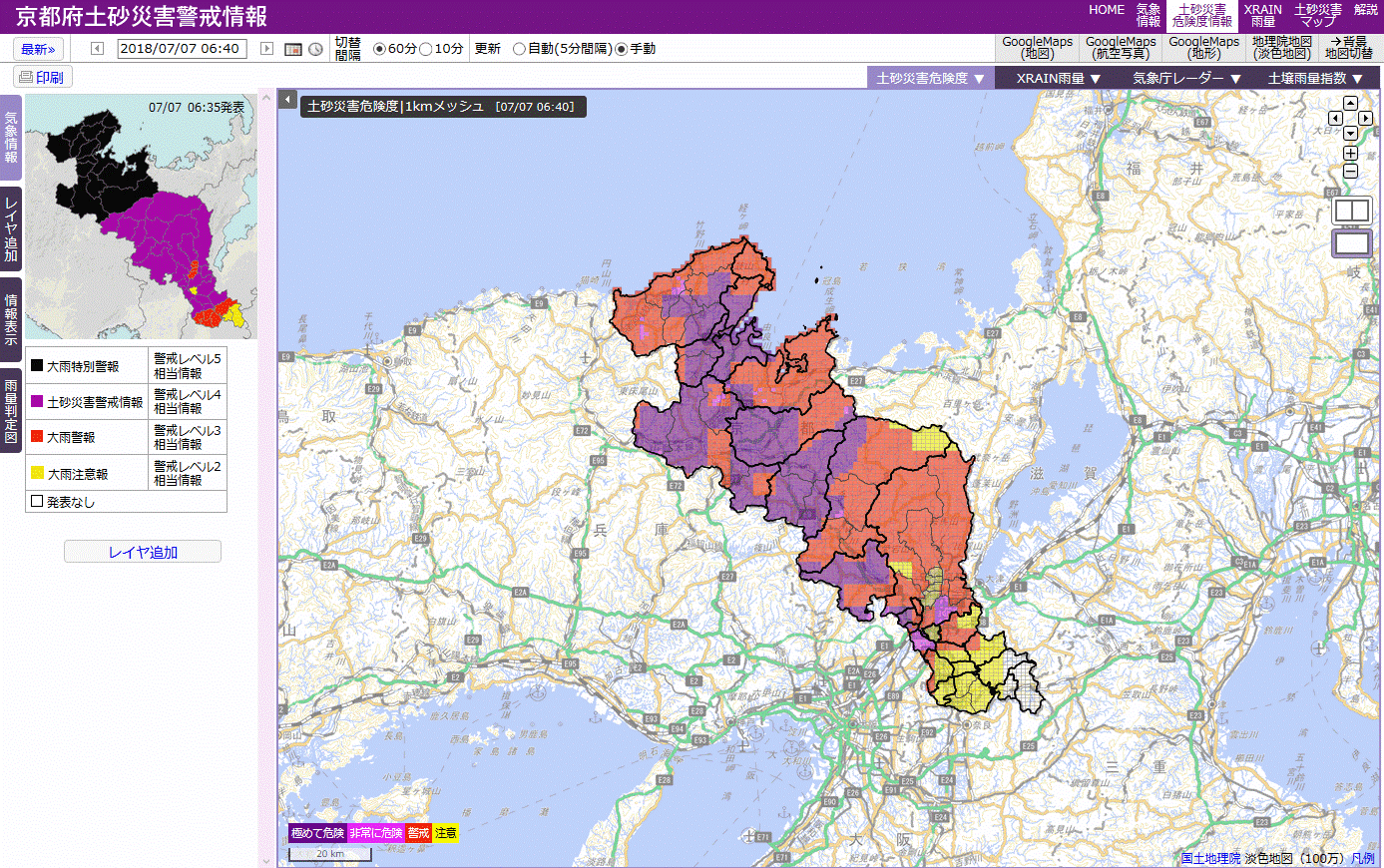Open the 気象情報 side tab
Viewport: 1384px width, 868px height.
pos(10,139)
